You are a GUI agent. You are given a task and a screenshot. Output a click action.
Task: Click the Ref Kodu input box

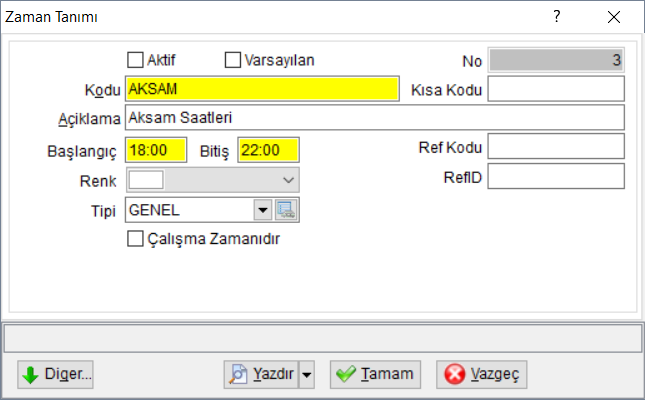556,147
